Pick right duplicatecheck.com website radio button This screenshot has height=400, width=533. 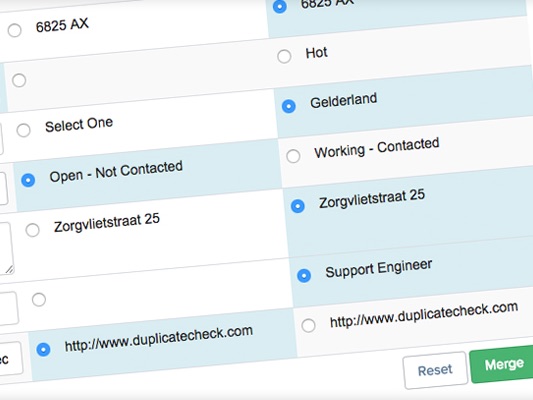308,325
